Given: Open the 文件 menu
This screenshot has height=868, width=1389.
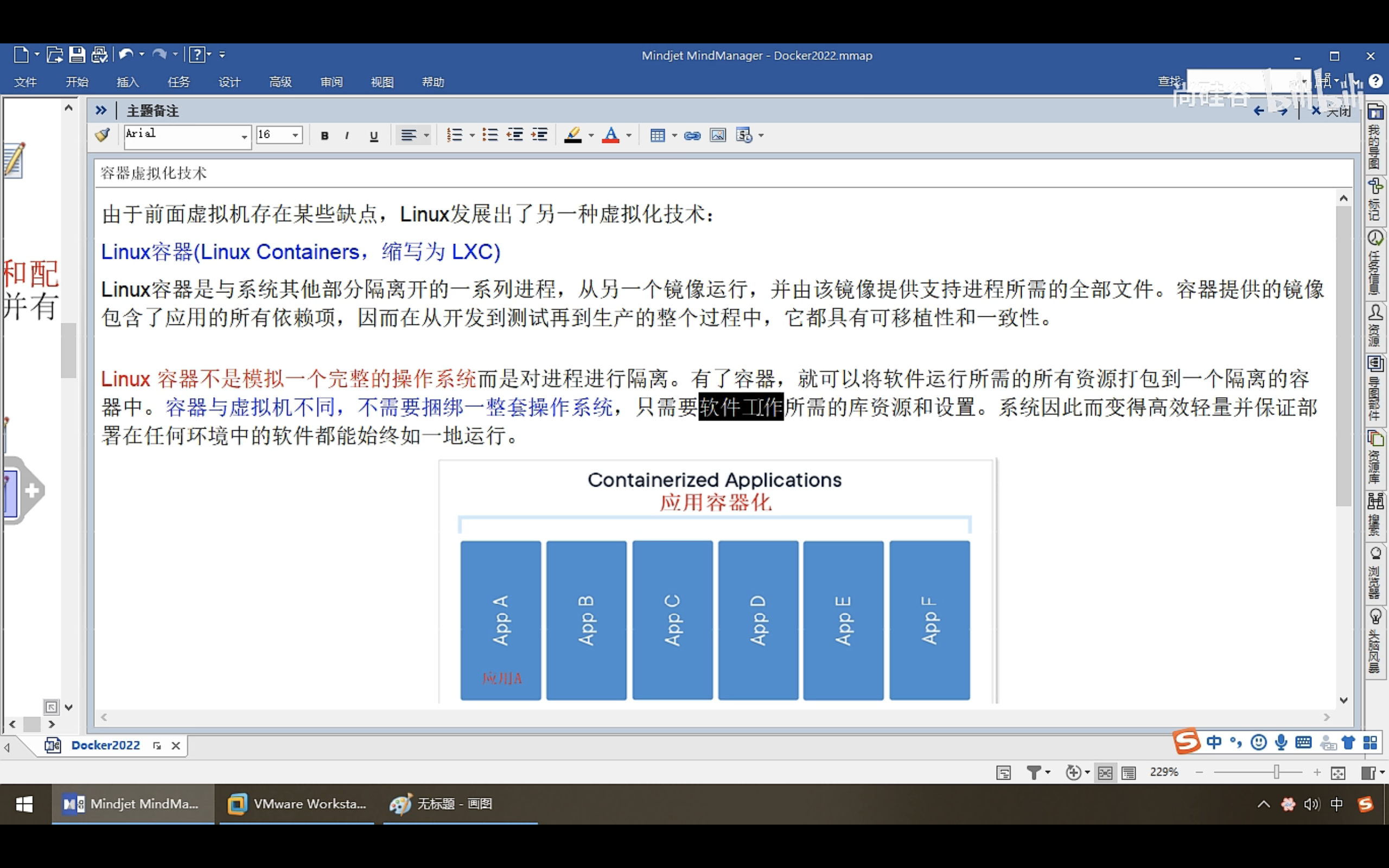Looking at the screenshot, I should click(26, 82).
